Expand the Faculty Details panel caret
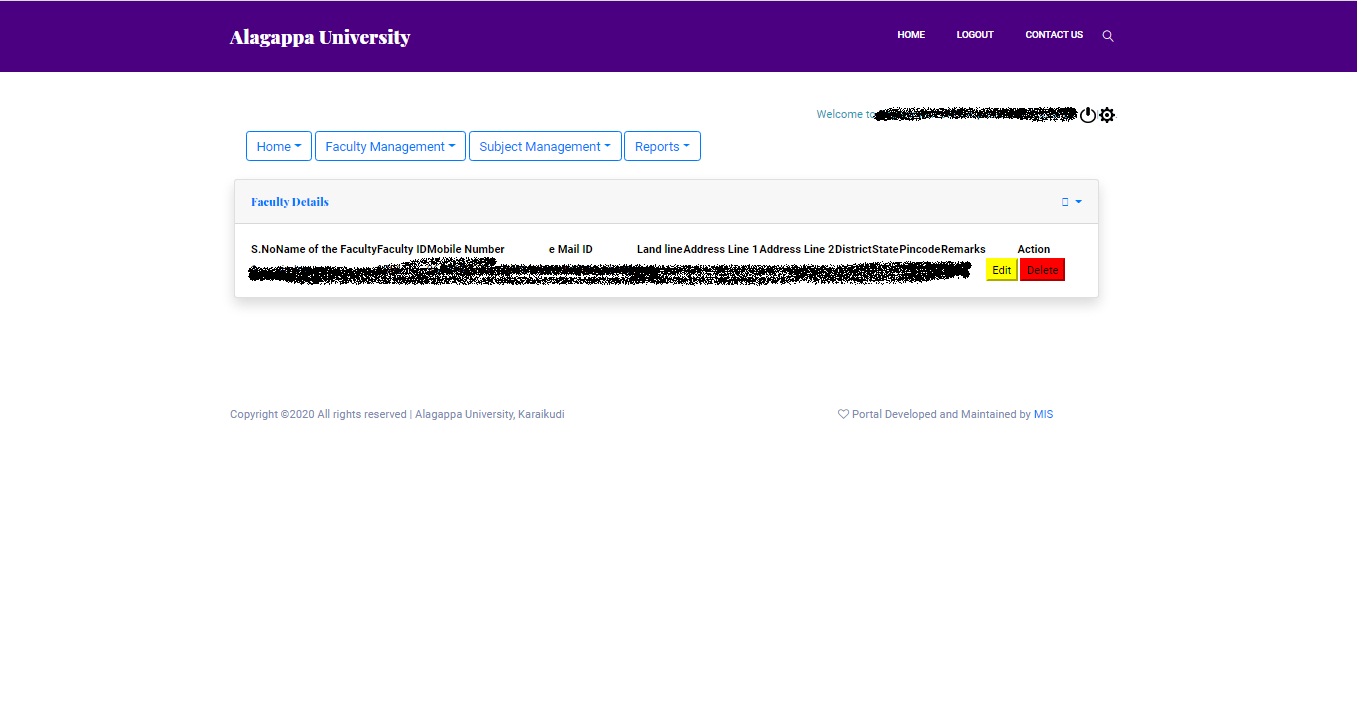Image resolution: width=1366 pixels, height=728 pixels. coord(1079,202)
